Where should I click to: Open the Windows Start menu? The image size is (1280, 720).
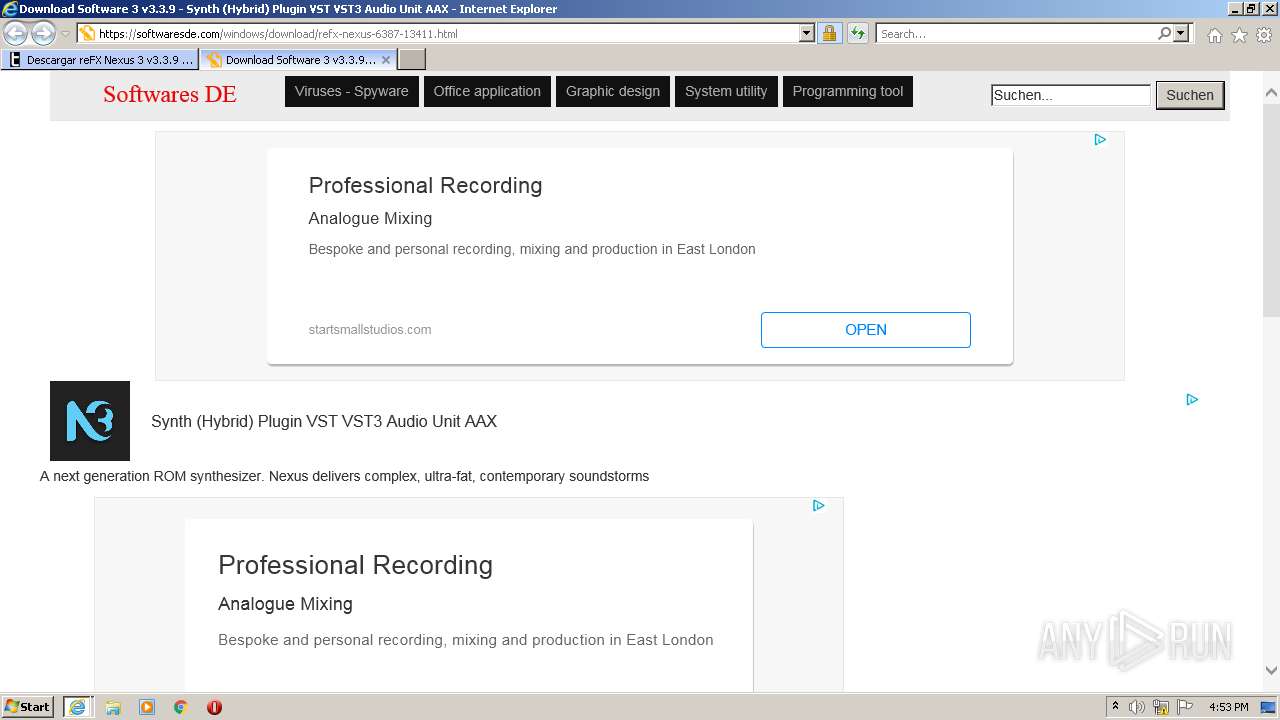coord(28,707)
